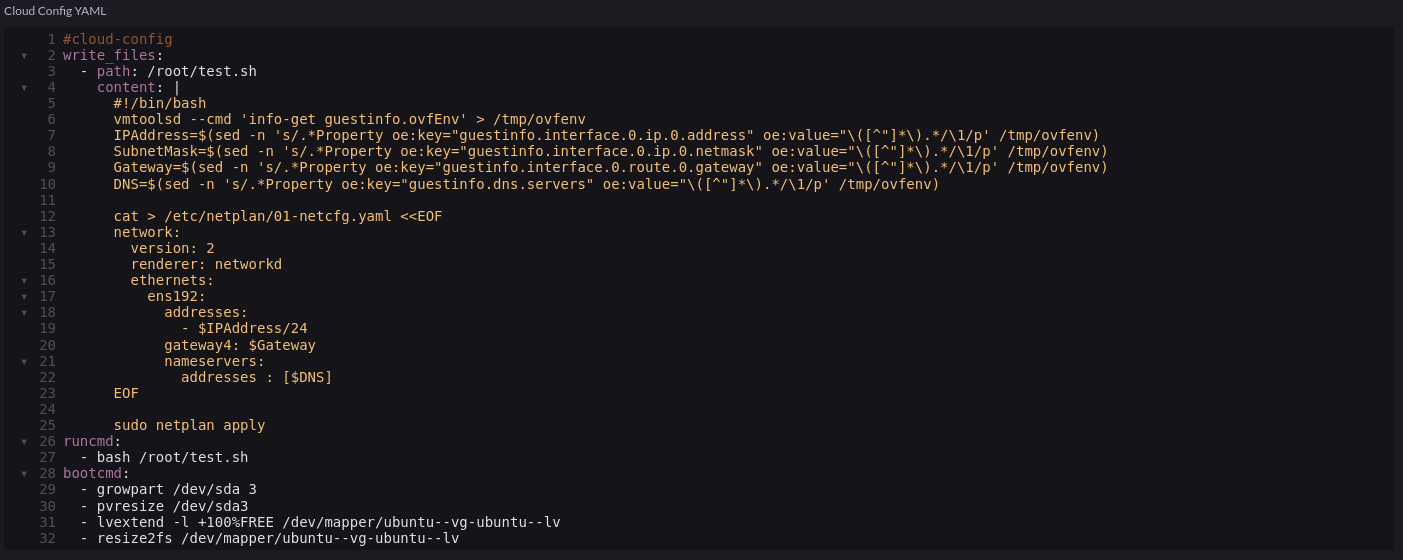
Task: Collapse the content block fold arrow on line 4
Action: (24, 88)
